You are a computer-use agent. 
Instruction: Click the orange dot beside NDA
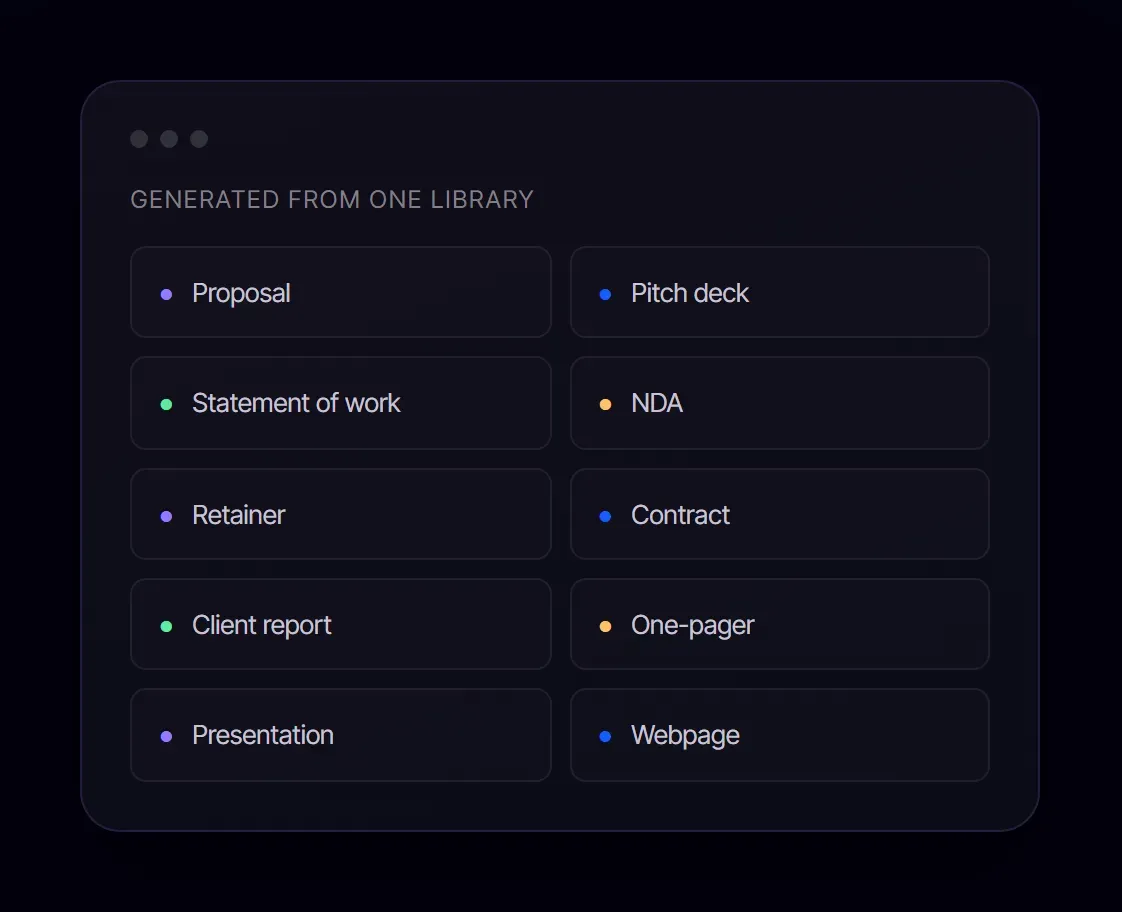point(605,404)
